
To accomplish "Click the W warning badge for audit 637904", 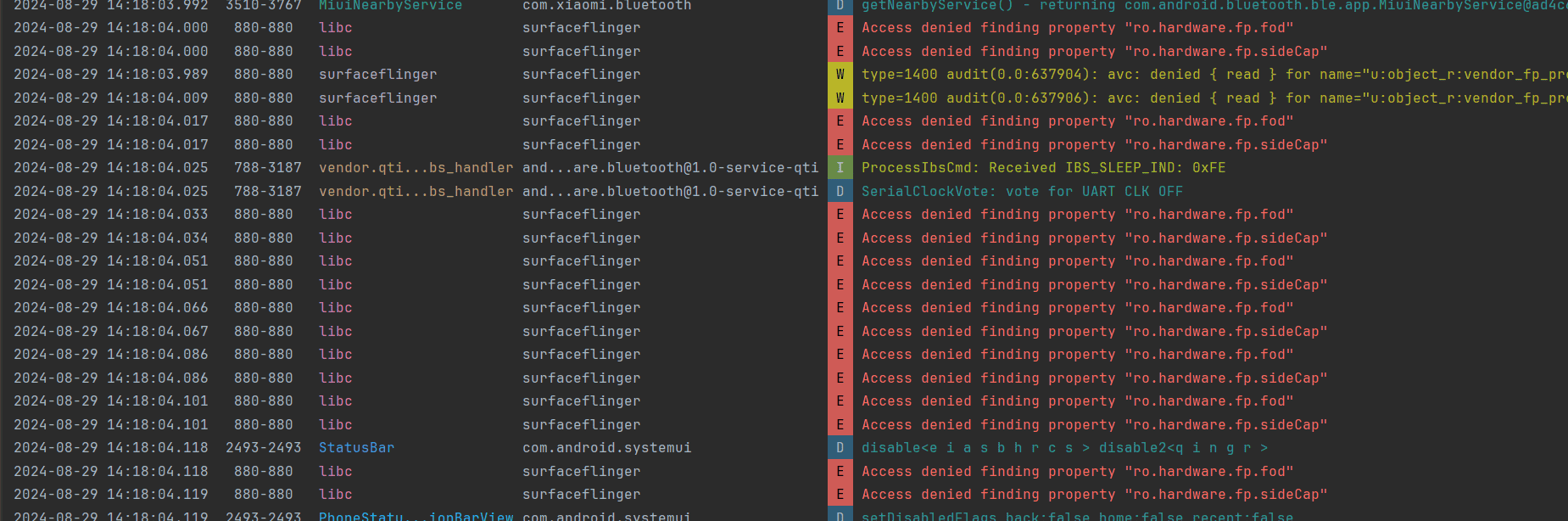I will pos(840,75).
